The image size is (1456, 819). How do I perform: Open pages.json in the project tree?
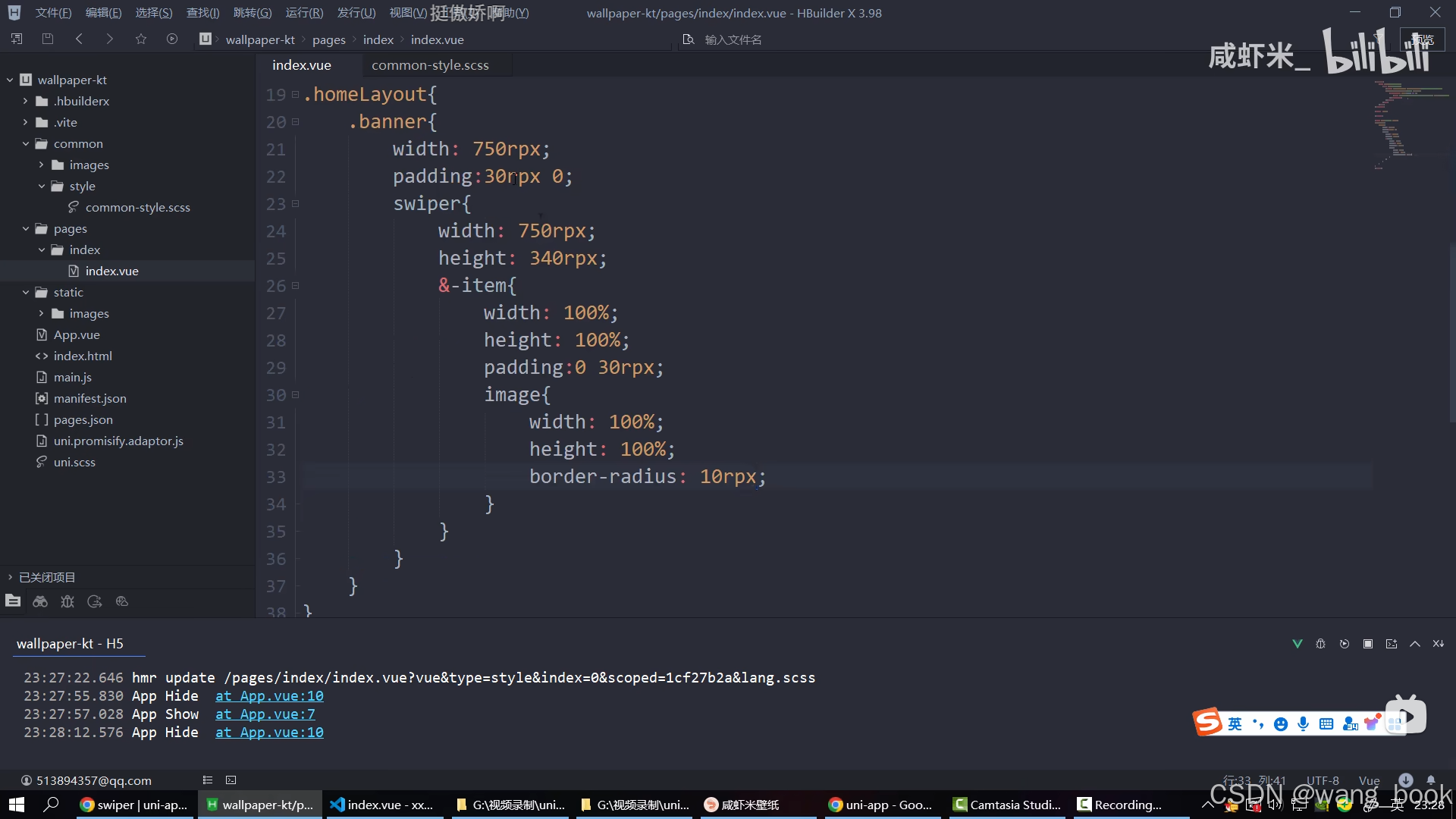pos(83,419)
